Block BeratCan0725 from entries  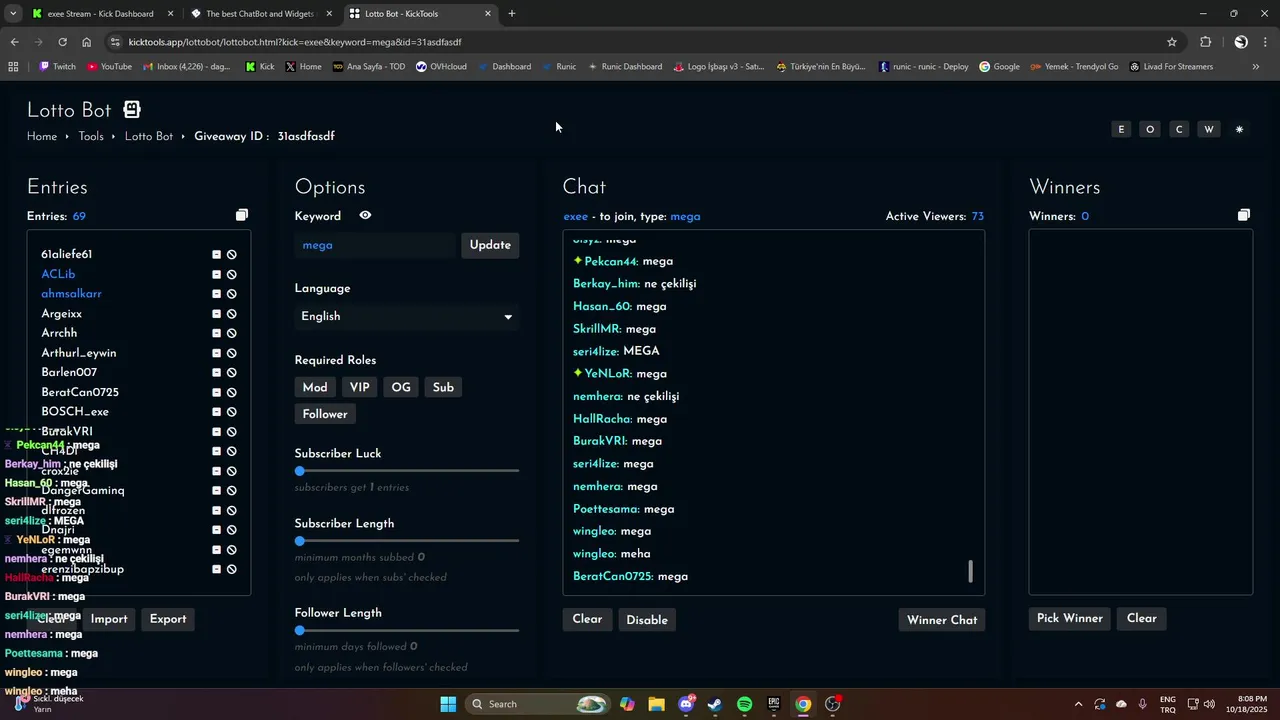click(232, 392)
